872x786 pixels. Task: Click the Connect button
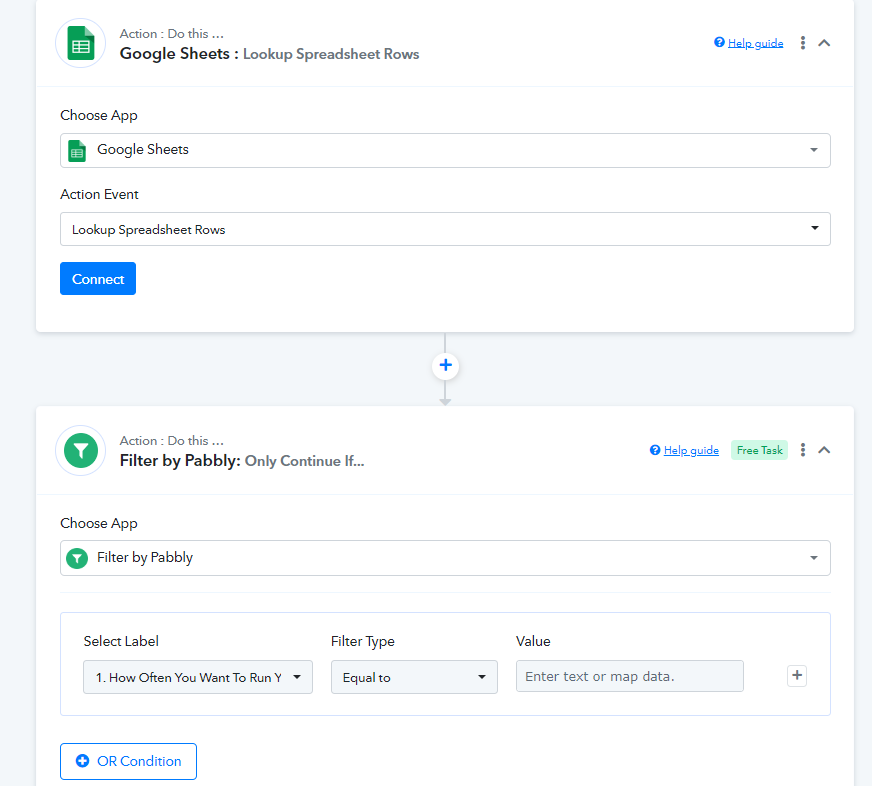pos(98,279)
